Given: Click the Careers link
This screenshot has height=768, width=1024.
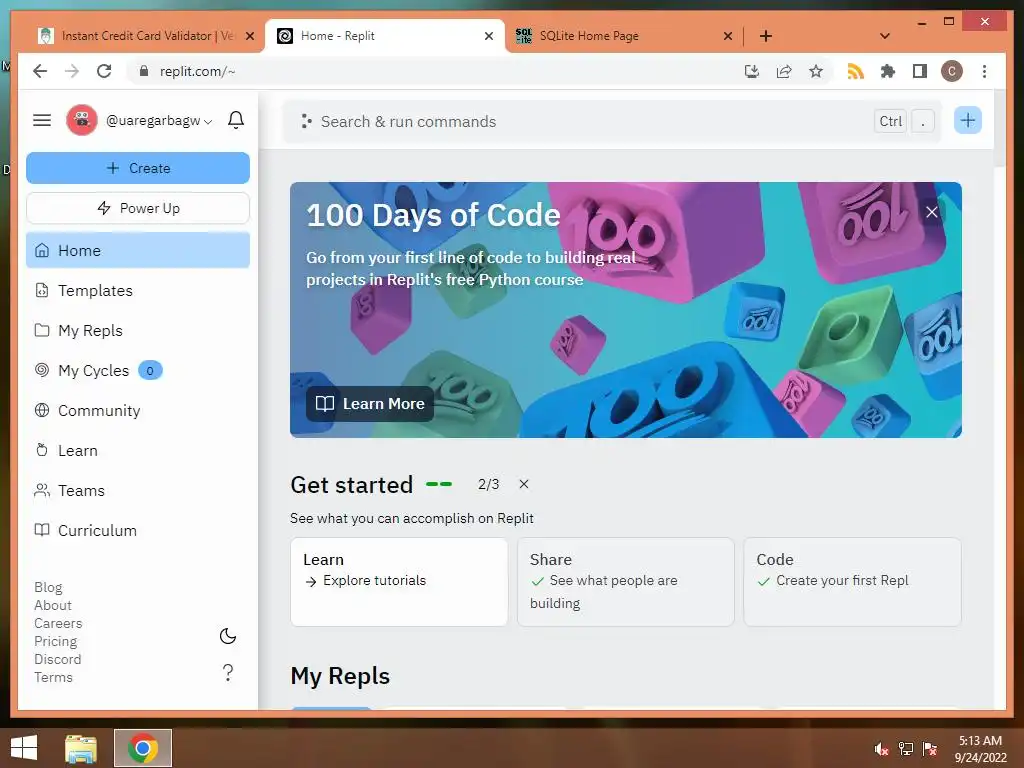Looking at the screenshot, I should click(x=58, y=623).
